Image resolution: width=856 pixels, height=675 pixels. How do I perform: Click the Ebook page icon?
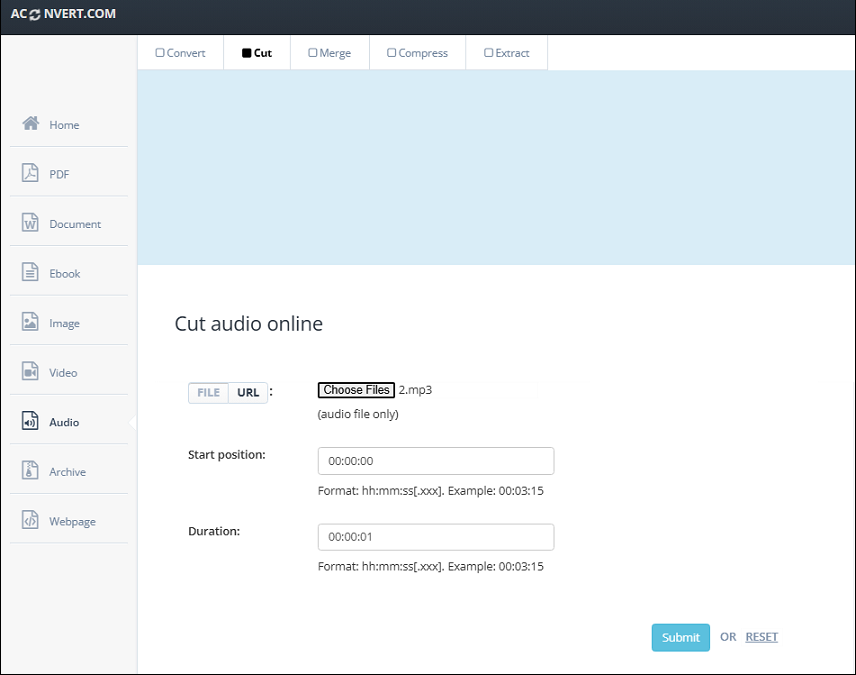[x=30, y=272]
